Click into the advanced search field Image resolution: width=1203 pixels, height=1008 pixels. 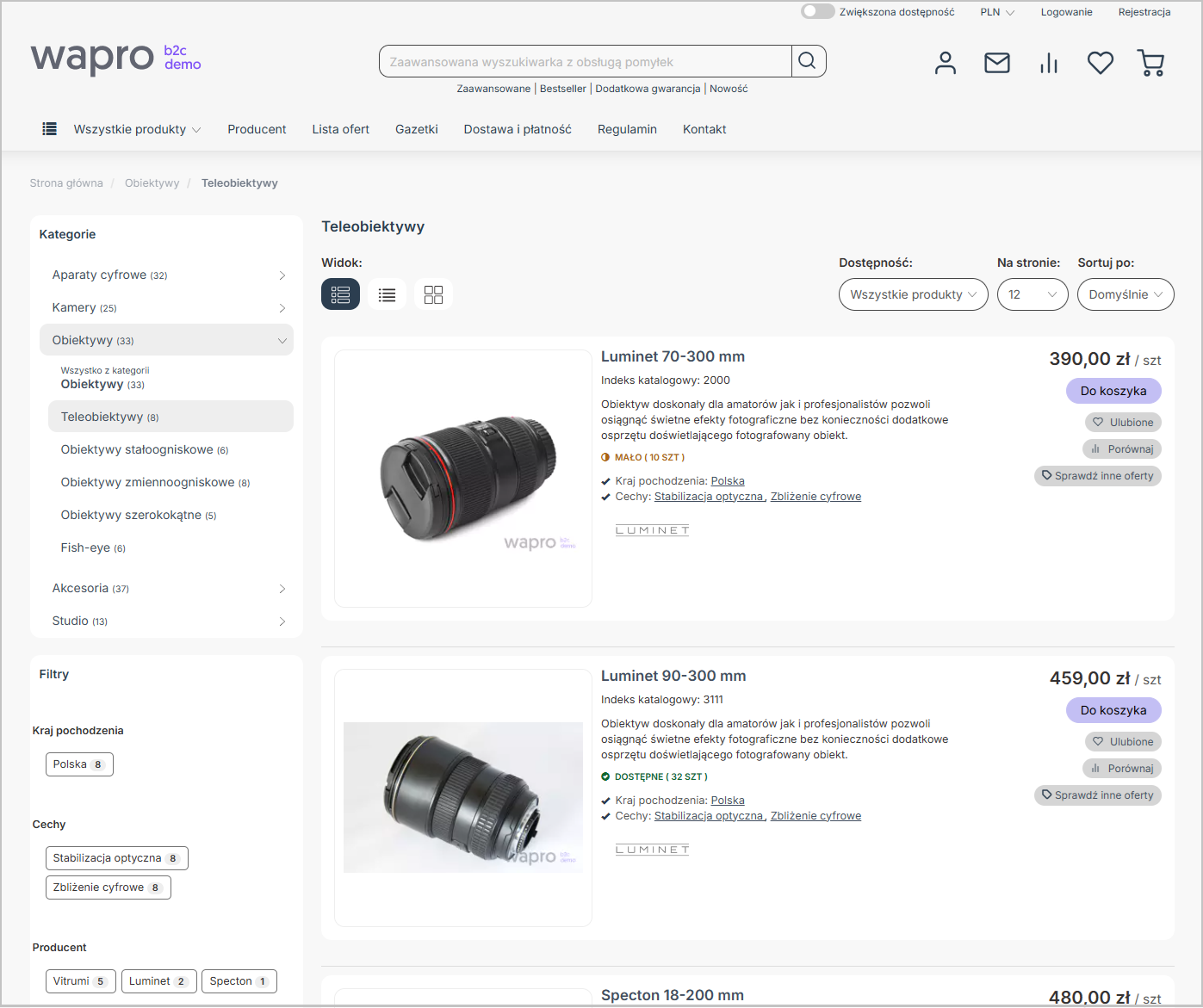[x=586, y=62]
